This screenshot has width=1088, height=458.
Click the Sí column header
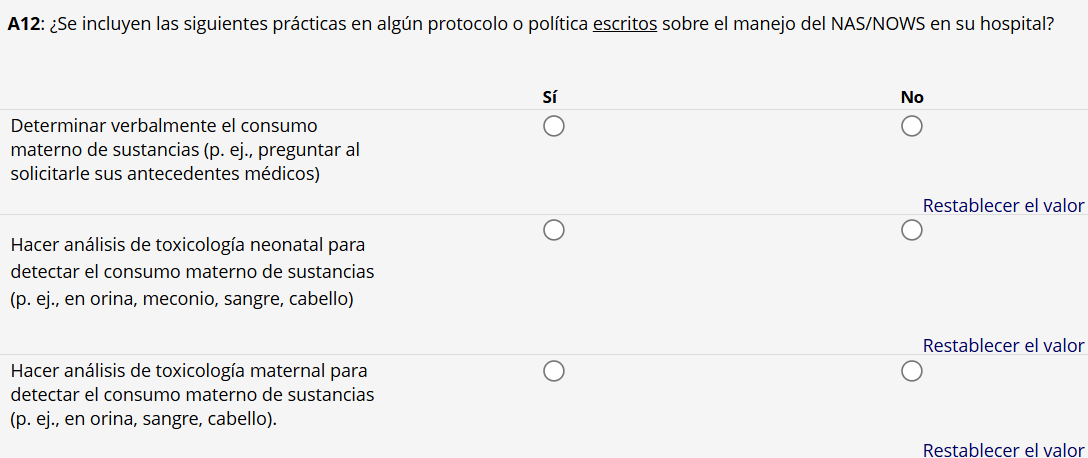click(x=549, y=97)
